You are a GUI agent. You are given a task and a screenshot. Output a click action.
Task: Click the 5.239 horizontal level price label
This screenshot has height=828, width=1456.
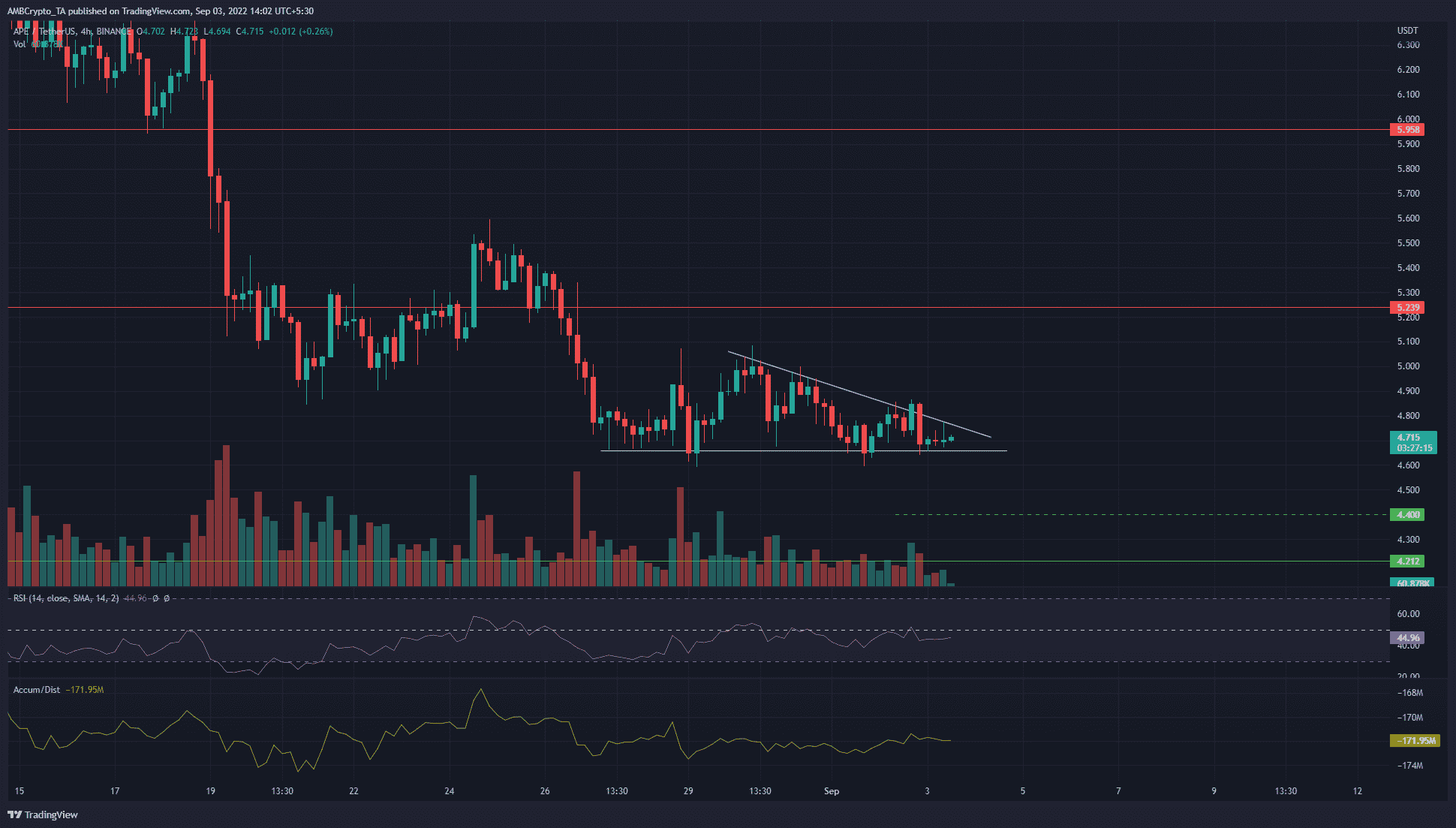[1407, 308]
